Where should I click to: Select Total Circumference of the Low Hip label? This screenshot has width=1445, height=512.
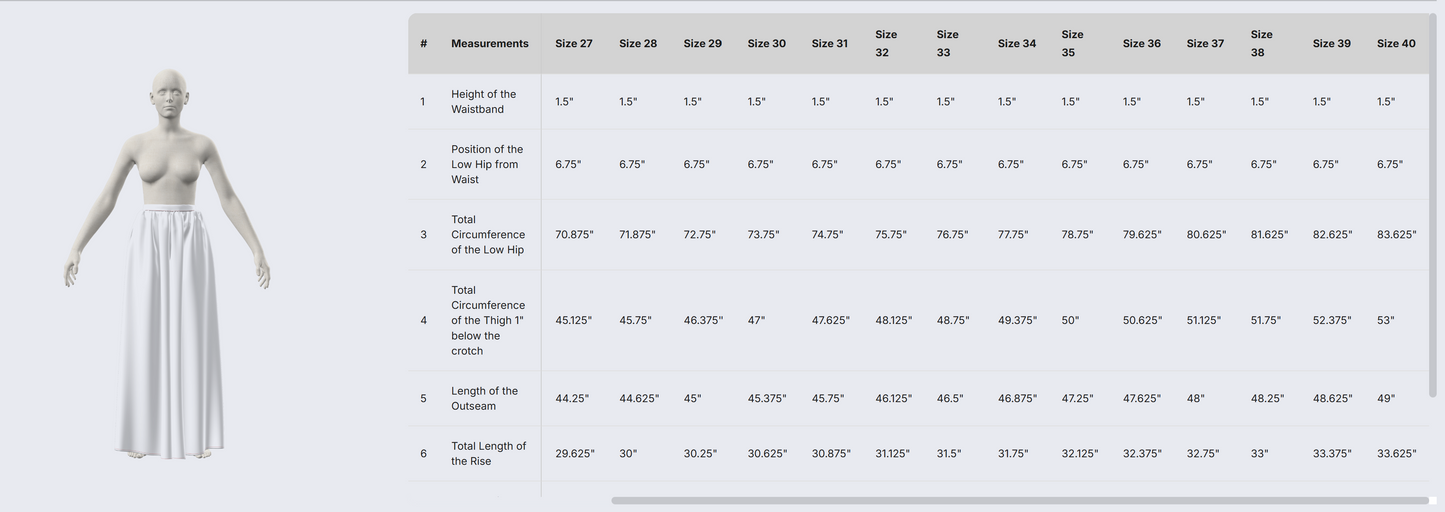tap(488, 235)
